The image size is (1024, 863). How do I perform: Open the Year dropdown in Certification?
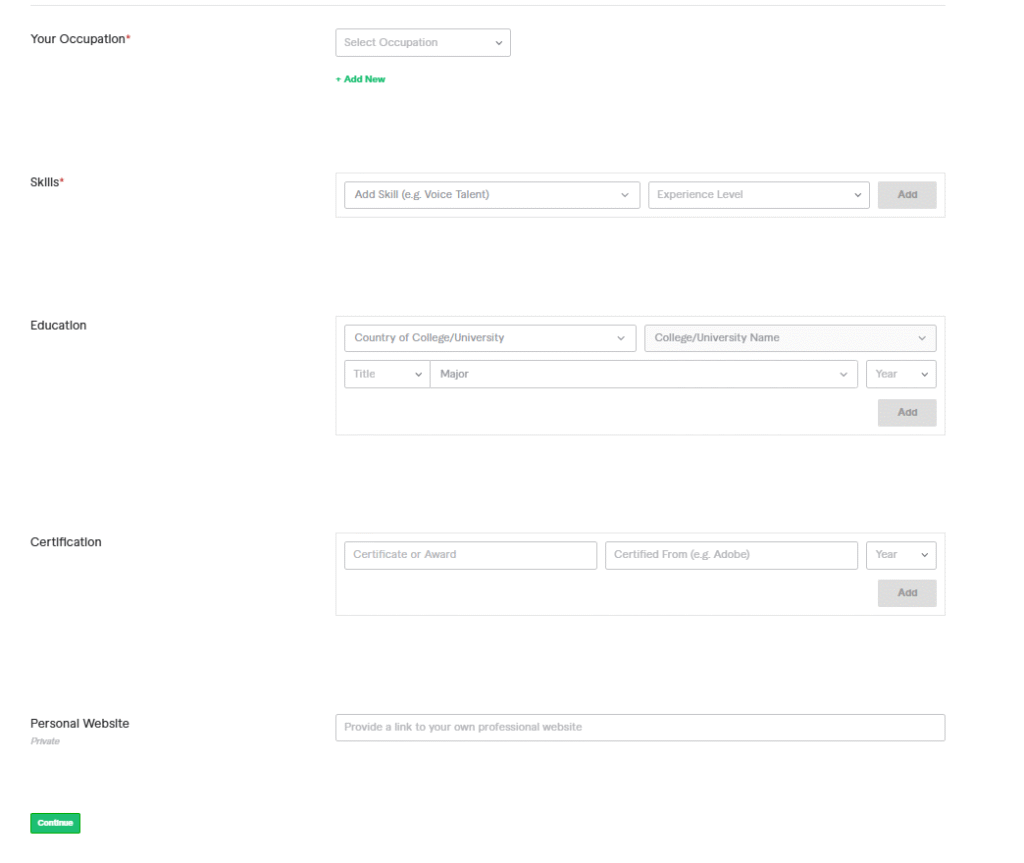tap(900, 555)
